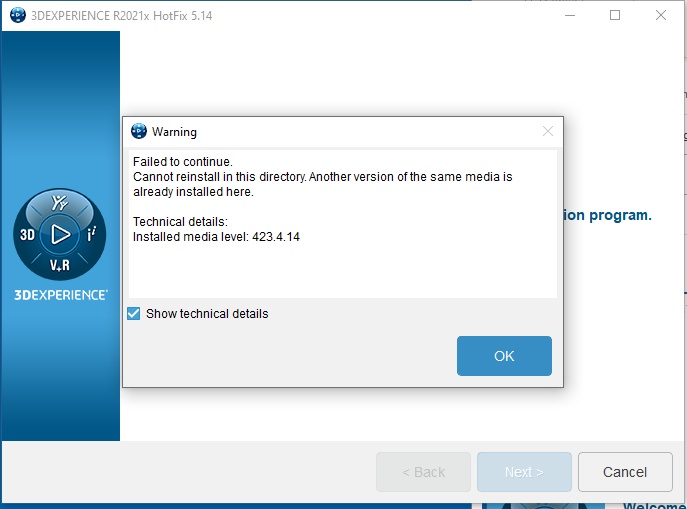The image size is (687, 509).
Task: Click 'Installed media level: 423.4.14' text
Action: point(216,237)
